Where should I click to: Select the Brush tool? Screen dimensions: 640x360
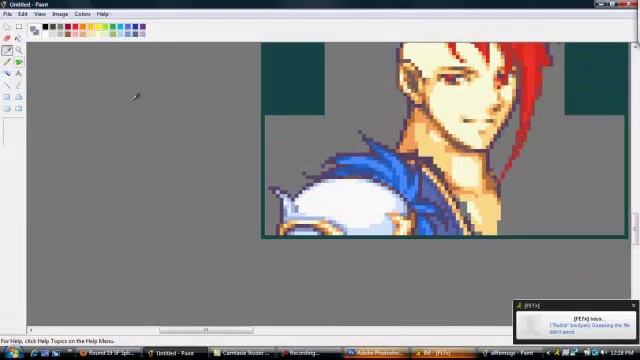[x=19, y=62]
